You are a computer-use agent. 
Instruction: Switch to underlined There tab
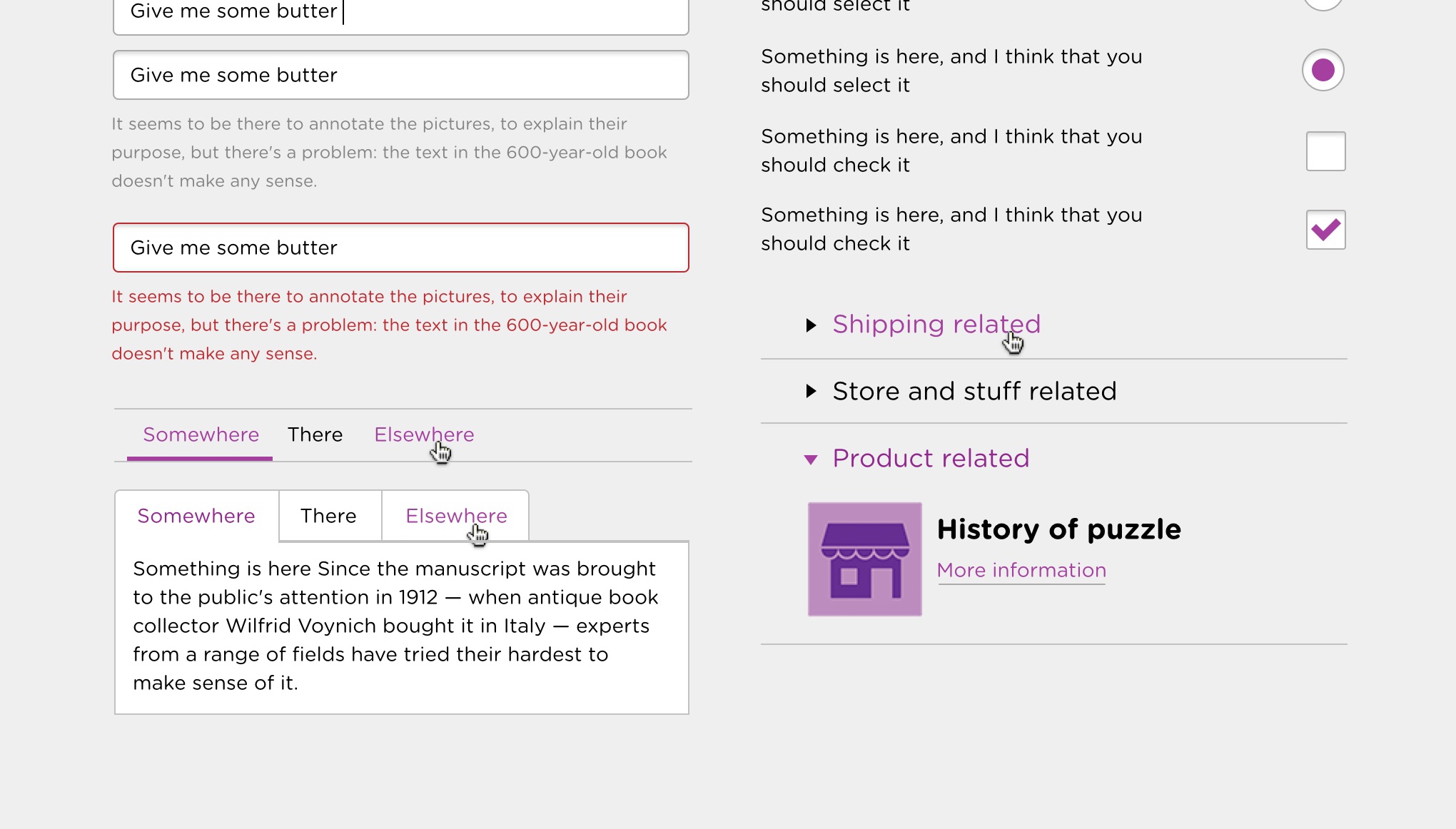(x=315, y=434)
